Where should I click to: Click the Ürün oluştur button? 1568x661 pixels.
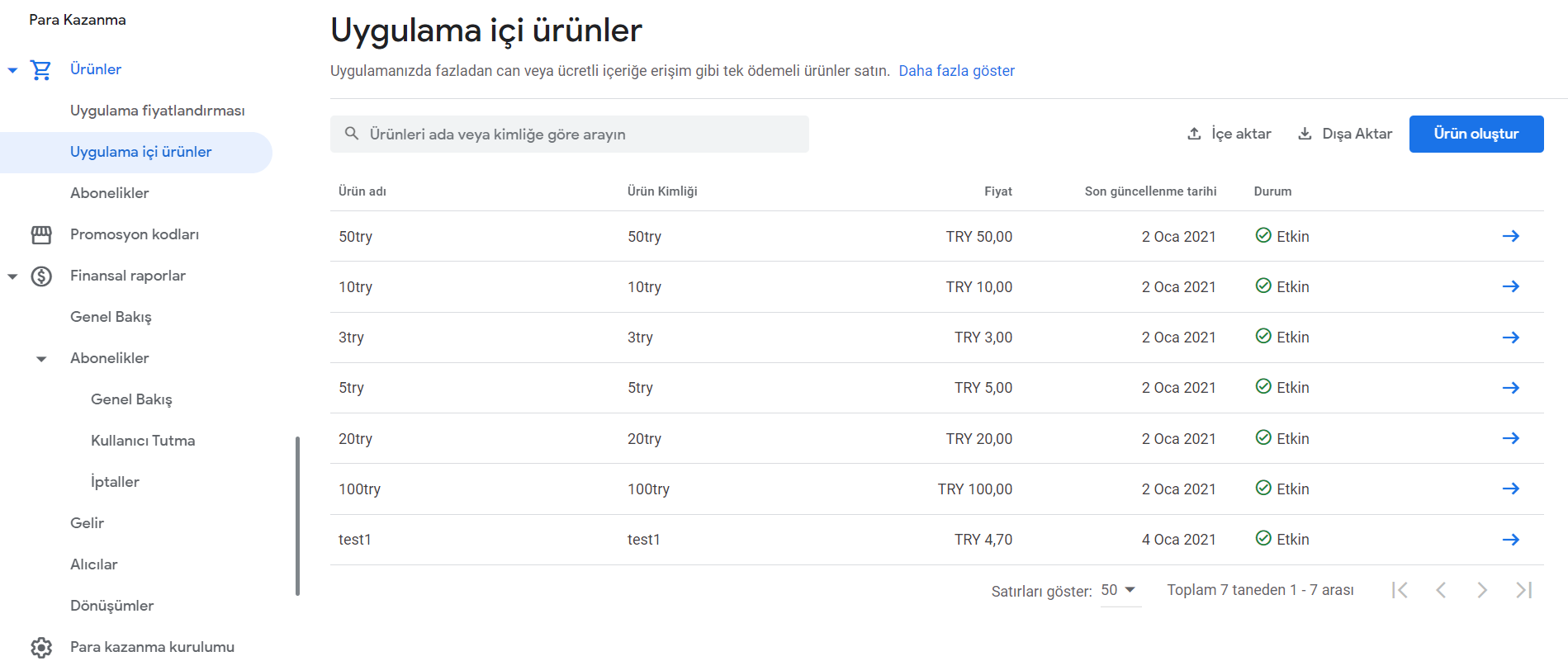point(1476,134)
